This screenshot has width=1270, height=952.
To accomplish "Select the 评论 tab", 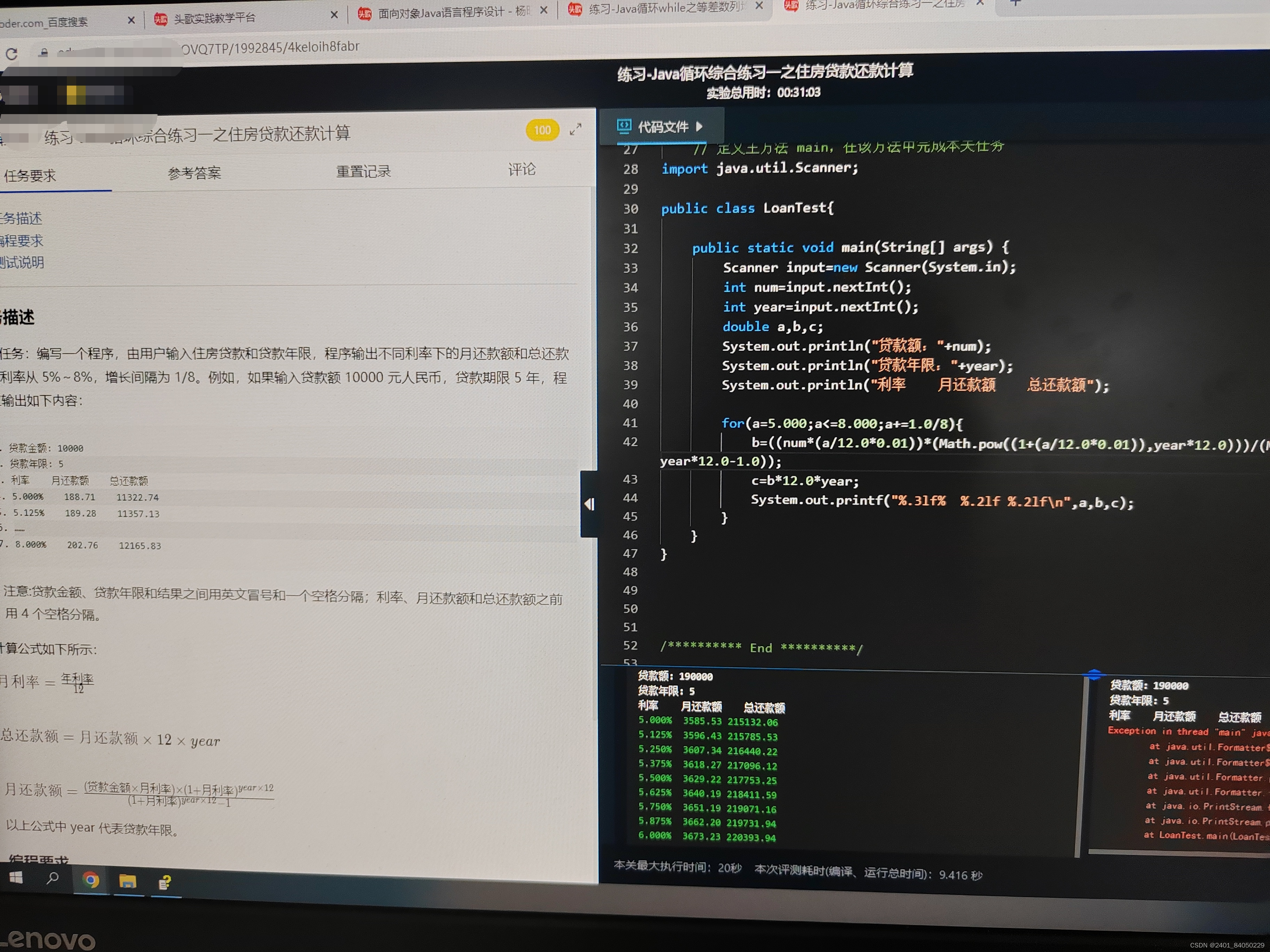I will coord(521,169).
